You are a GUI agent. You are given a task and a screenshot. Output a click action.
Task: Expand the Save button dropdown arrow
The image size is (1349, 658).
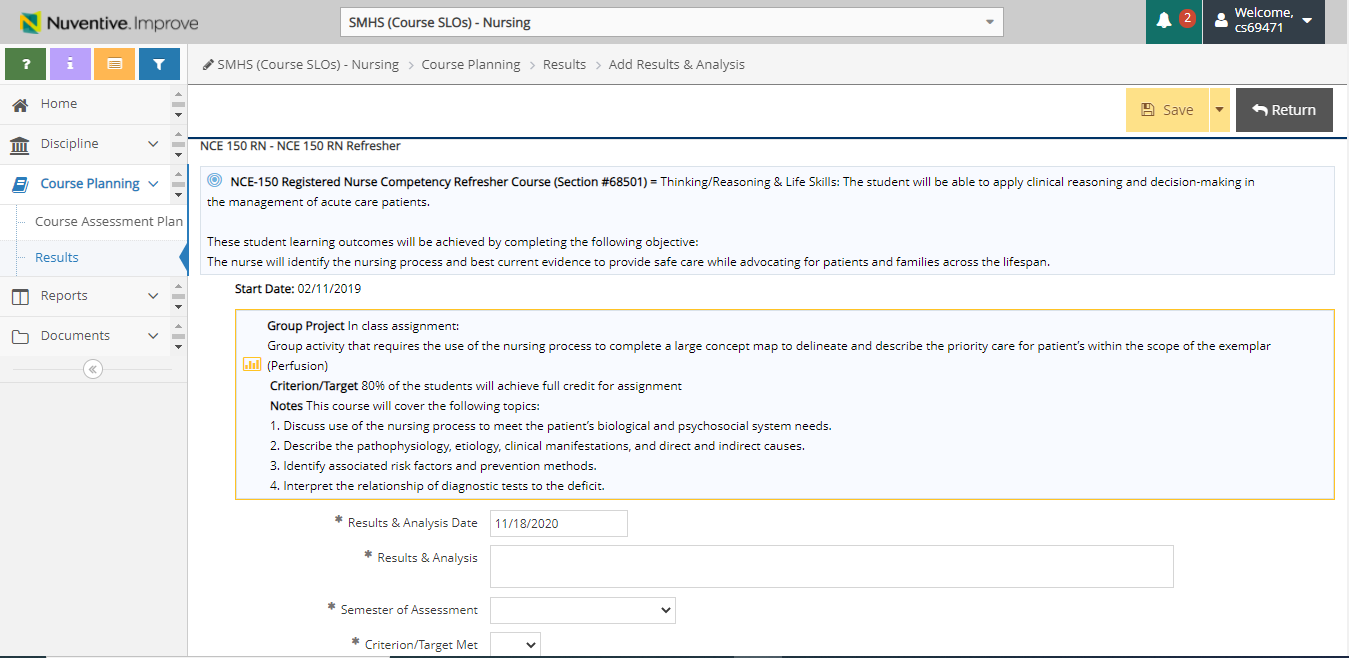click(x=1219, y=110)
